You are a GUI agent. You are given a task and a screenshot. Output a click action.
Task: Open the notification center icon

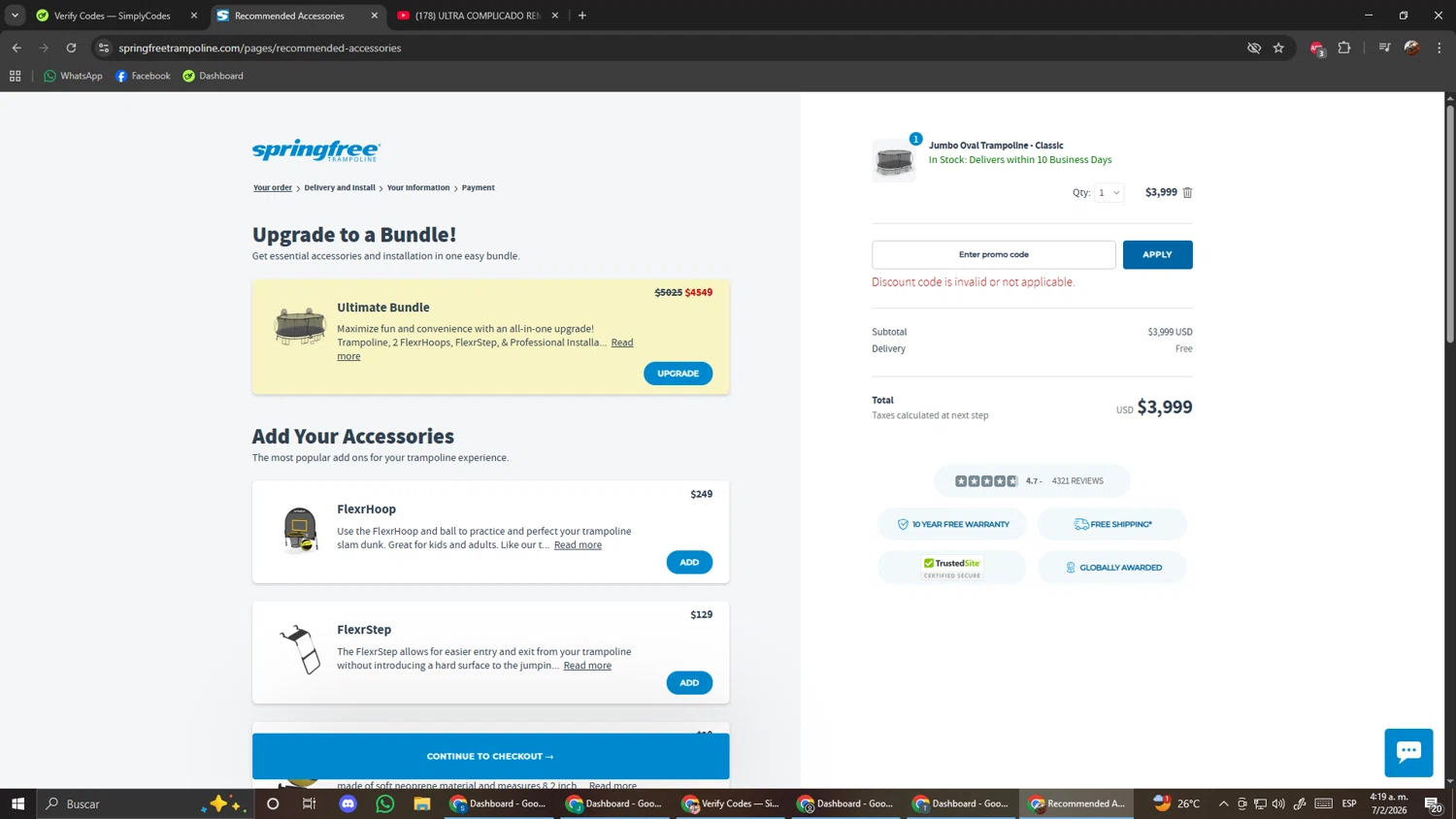click(1433, 803)
